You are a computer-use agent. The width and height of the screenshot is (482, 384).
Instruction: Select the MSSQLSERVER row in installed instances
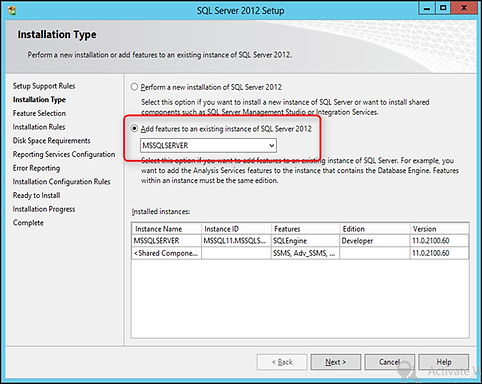(300, 241)
